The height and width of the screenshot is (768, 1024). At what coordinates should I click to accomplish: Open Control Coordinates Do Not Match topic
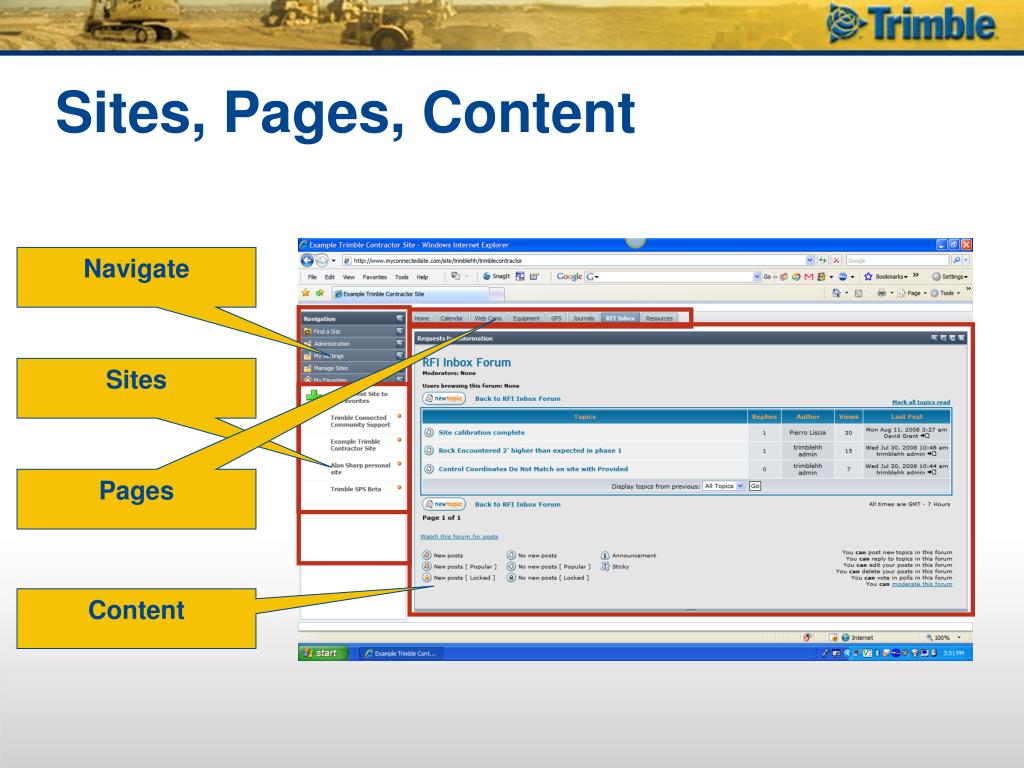tap(533, 469)
